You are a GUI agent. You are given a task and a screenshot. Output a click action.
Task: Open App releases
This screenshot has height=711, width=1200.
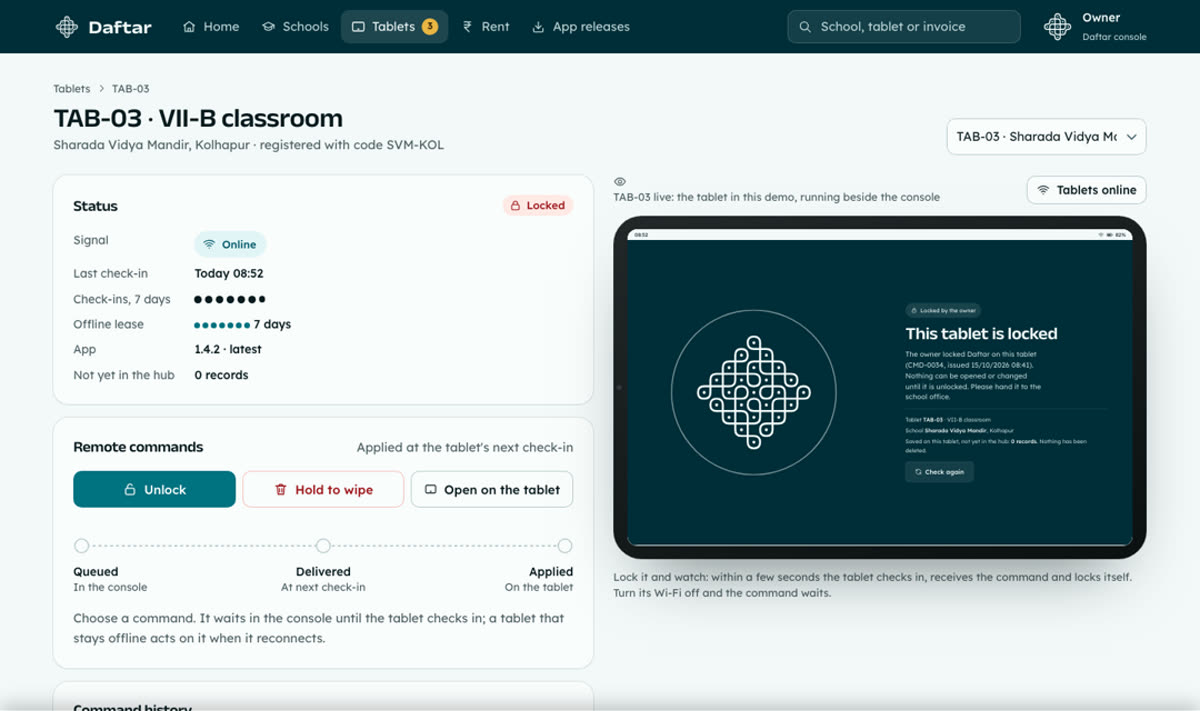580,27
